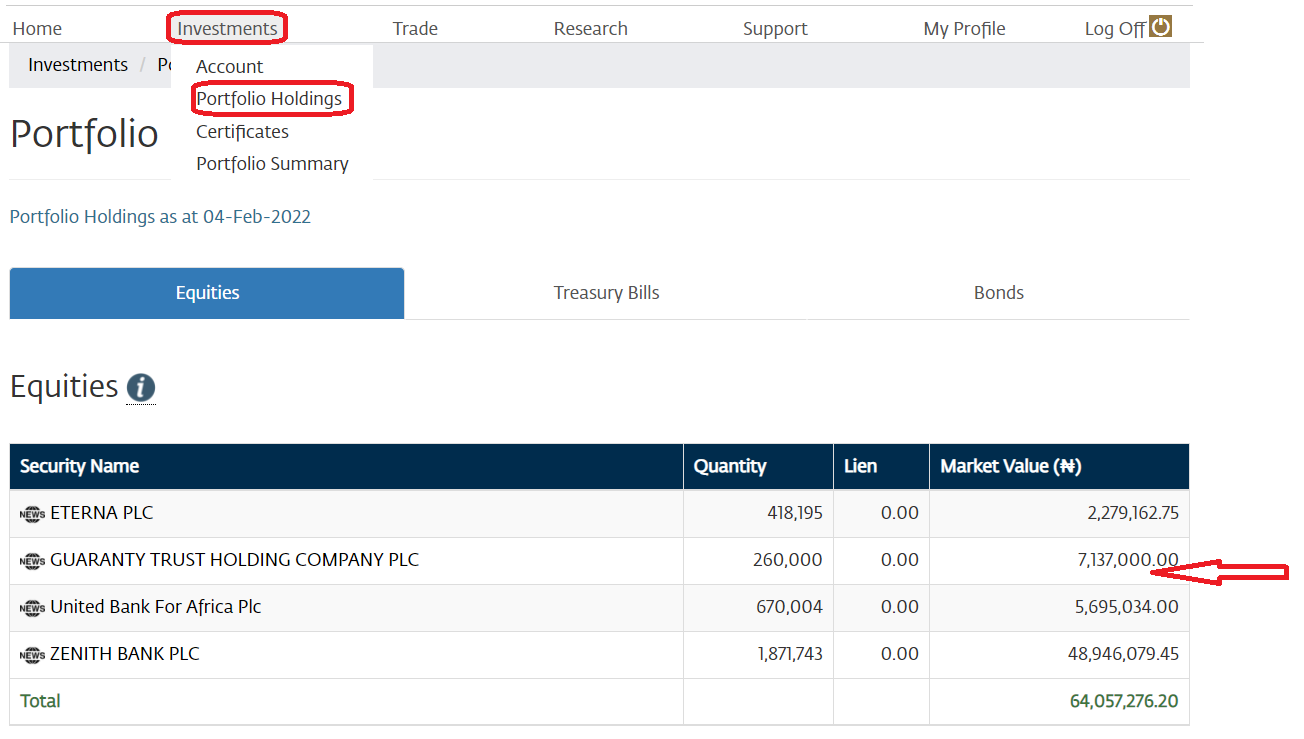Click Lien value 0.00 for ETERNA PLC
Screen dimensions: 1304x739
coord(900,513)
